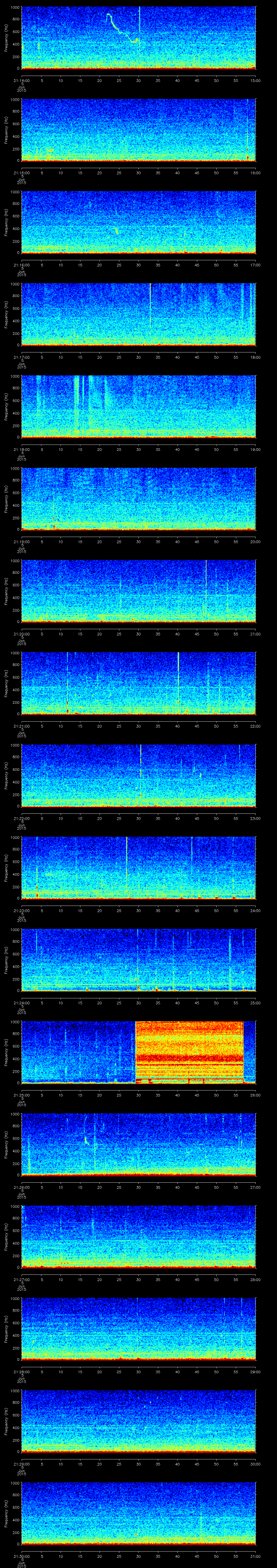Click the 30:00 end time label
The image size is (277, 1568).
pos(256,1464)
